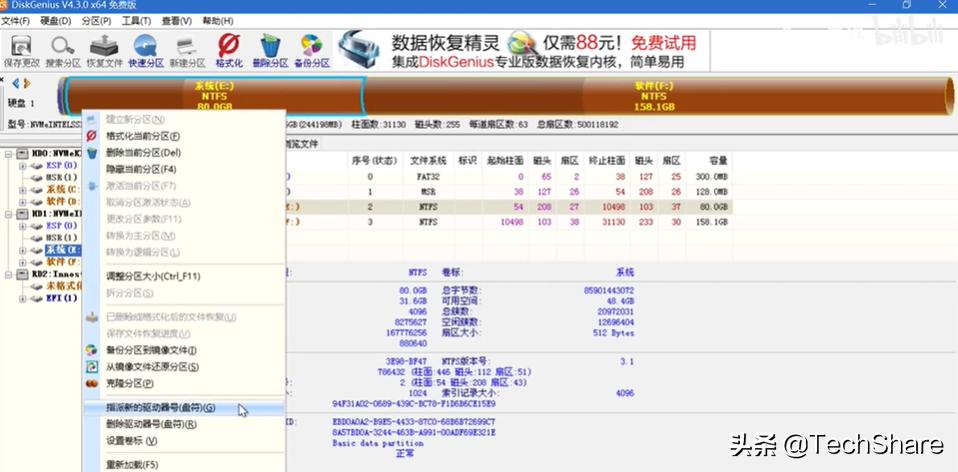Select the 软件(F:) 158.1GB partition bar
The width and height of the screenshot is (958, 472).
click(658, 96)
